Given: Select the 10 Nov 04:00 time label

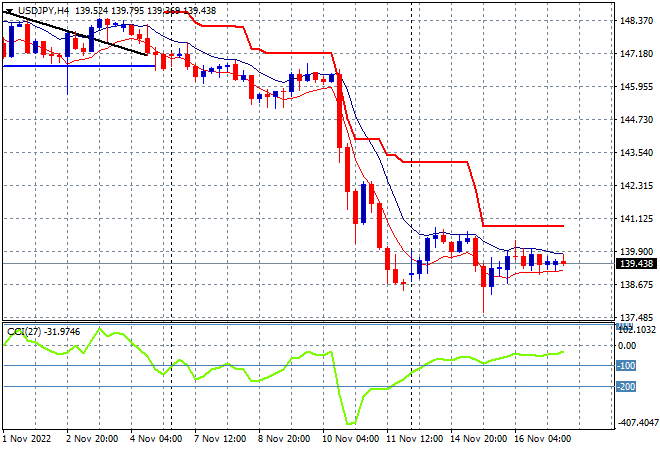Looking at the screenshot, I should pos(351,439).
